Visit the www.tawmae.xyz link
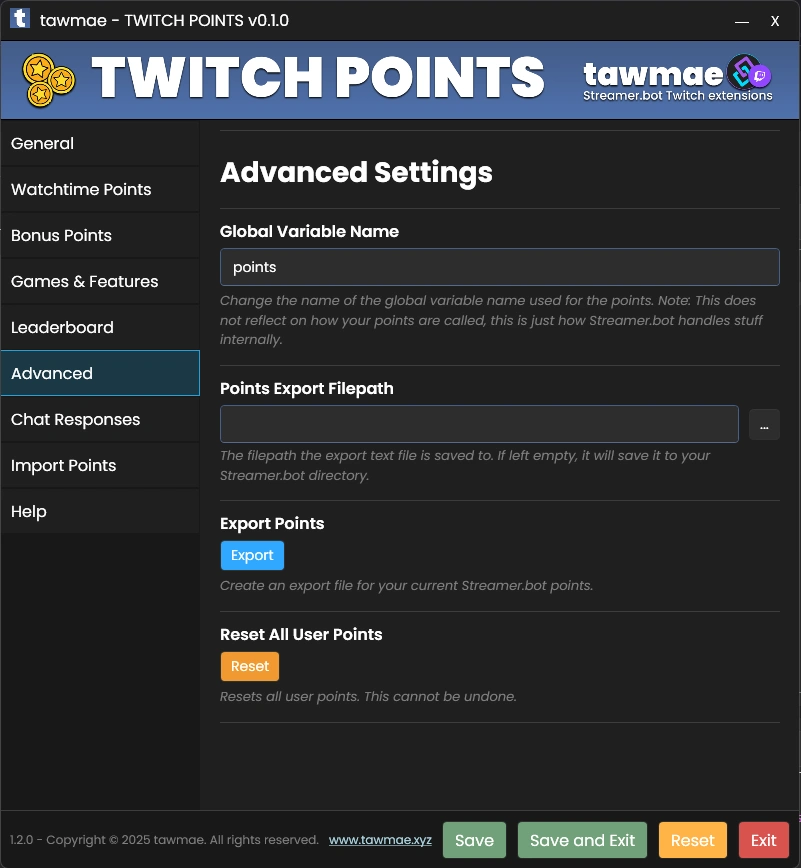Screen dimensions: 801x868 (x=380, y=840)
